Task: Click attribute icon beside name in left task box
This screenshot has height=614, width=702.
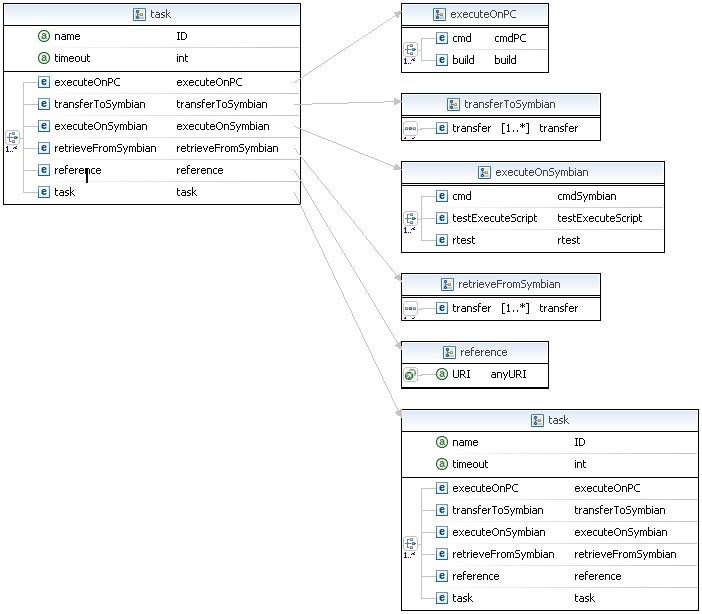Action: (43, 36)
